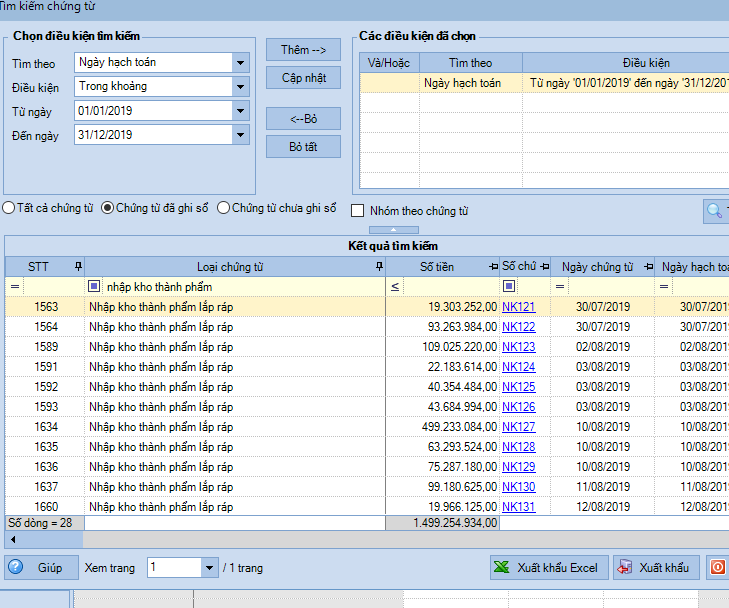Click the filter operator icon under Loại chứng từ

coord(95,287)
